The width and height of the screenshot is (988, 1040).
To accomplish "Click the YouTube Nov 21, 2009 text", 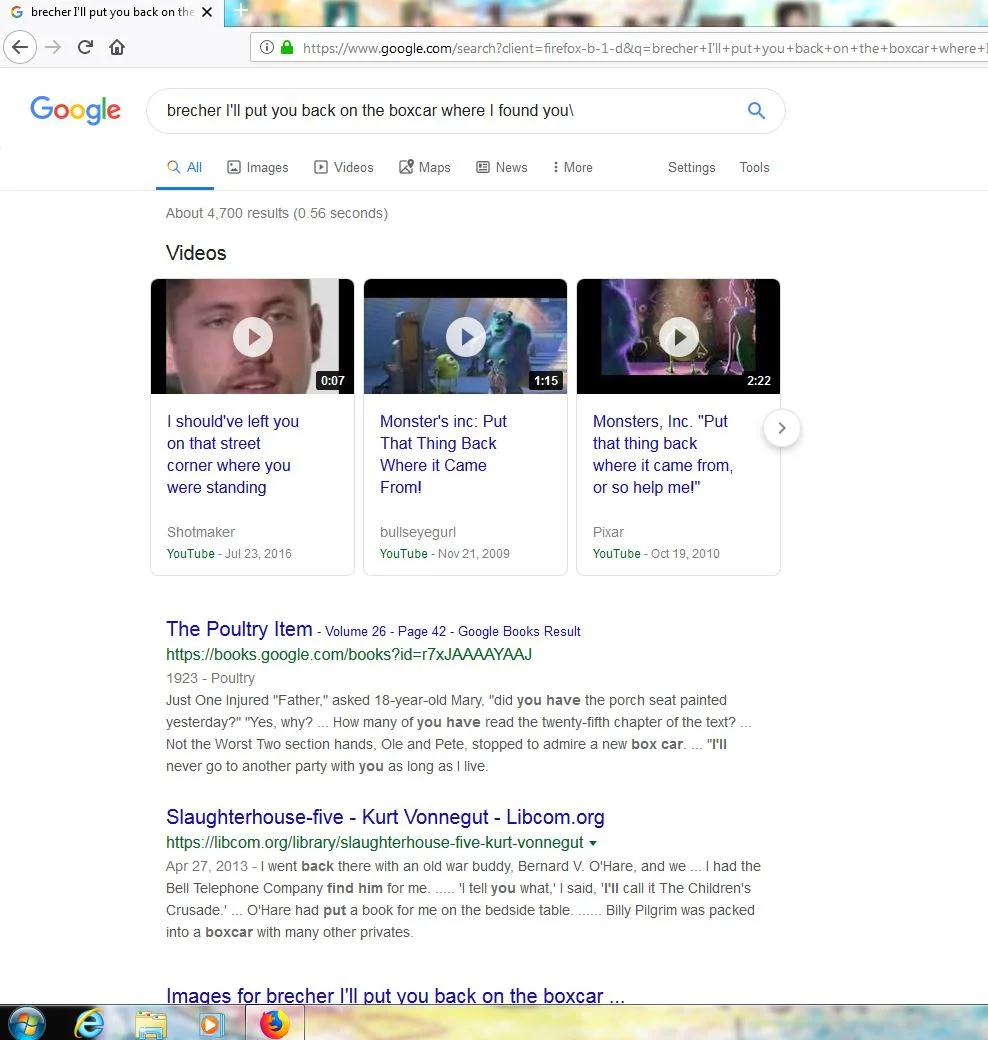I will click(444, 553).
